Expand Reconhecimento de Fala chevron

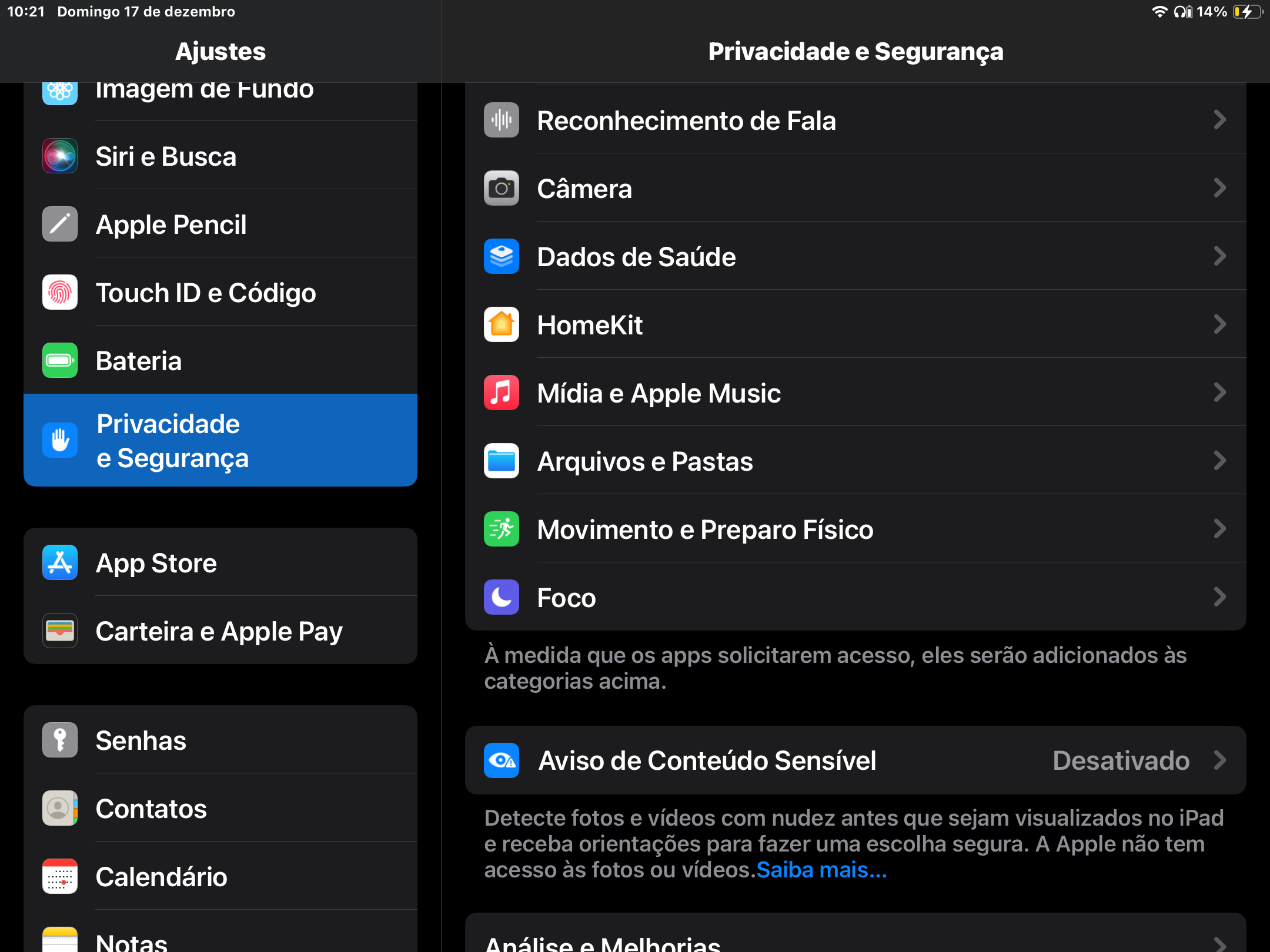pos(1219,120)
